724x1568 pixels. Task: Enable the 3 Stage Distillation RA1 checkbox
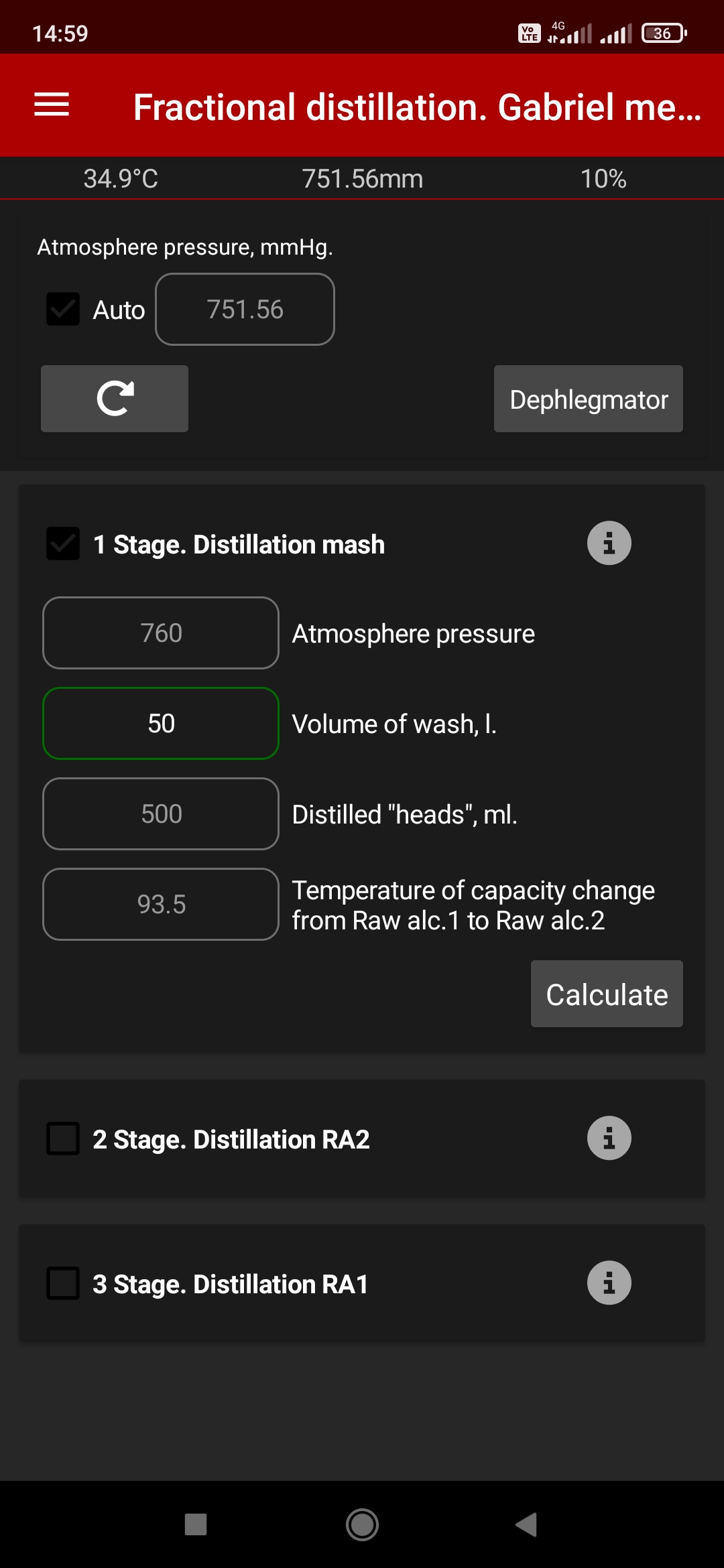pyautogui.click(x=63, y=1283)
